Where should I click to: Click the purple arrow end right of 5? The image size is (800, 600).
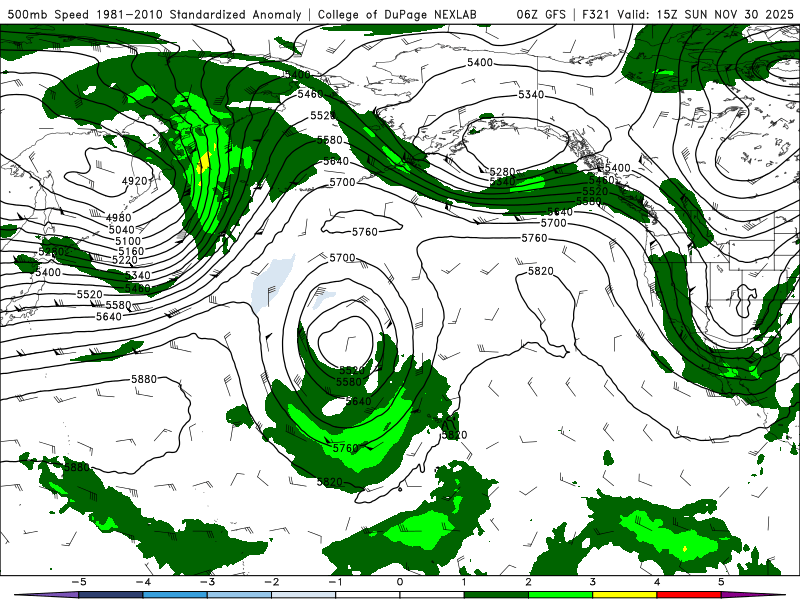(753, 595)
